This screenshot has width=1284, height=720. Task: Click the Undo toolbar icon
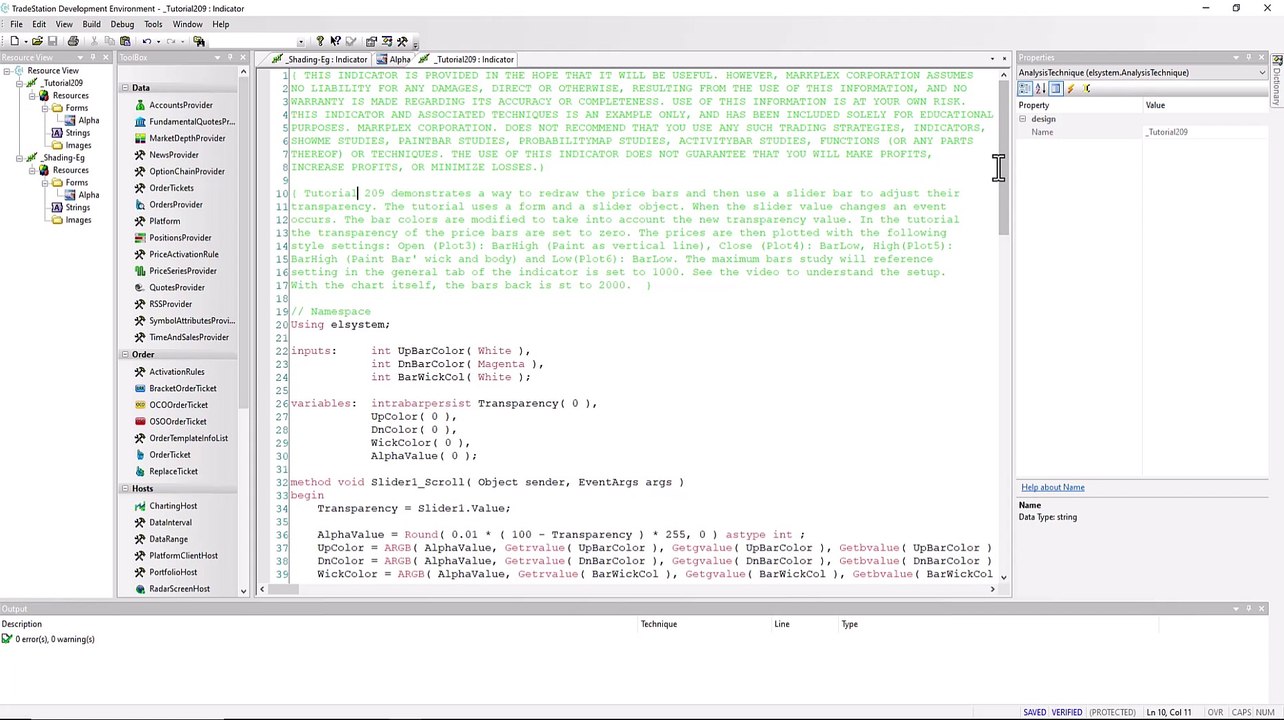146,41
